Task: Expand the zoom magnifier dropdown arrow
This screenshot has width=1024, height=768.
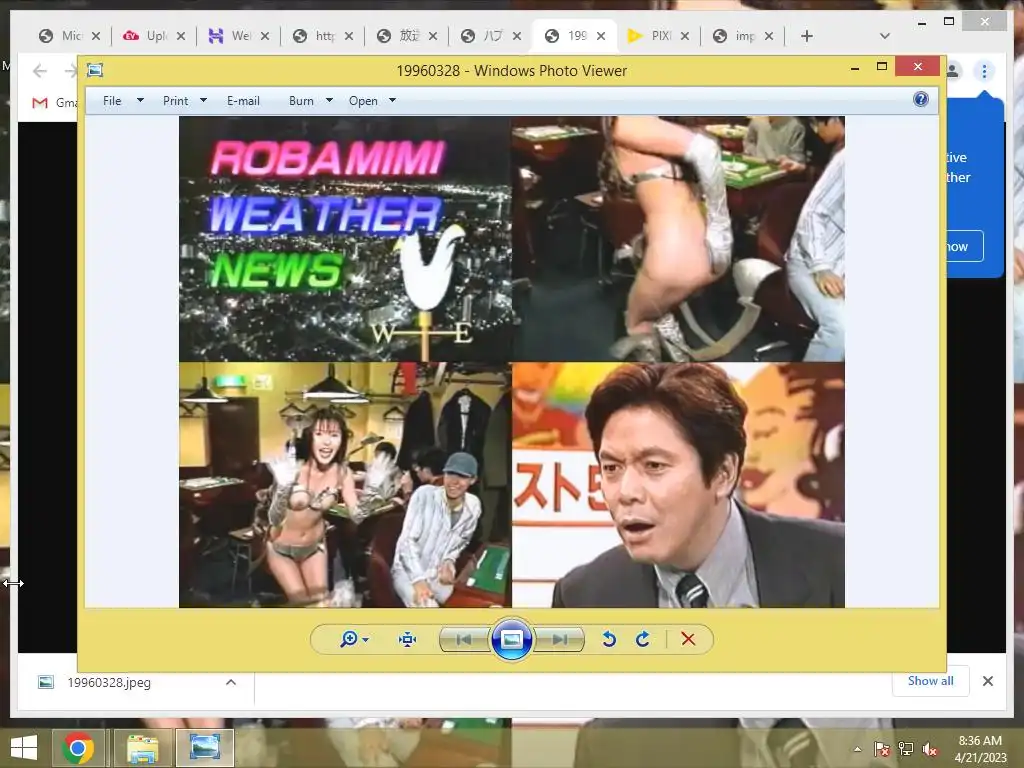Action: (x=366, y=640)
